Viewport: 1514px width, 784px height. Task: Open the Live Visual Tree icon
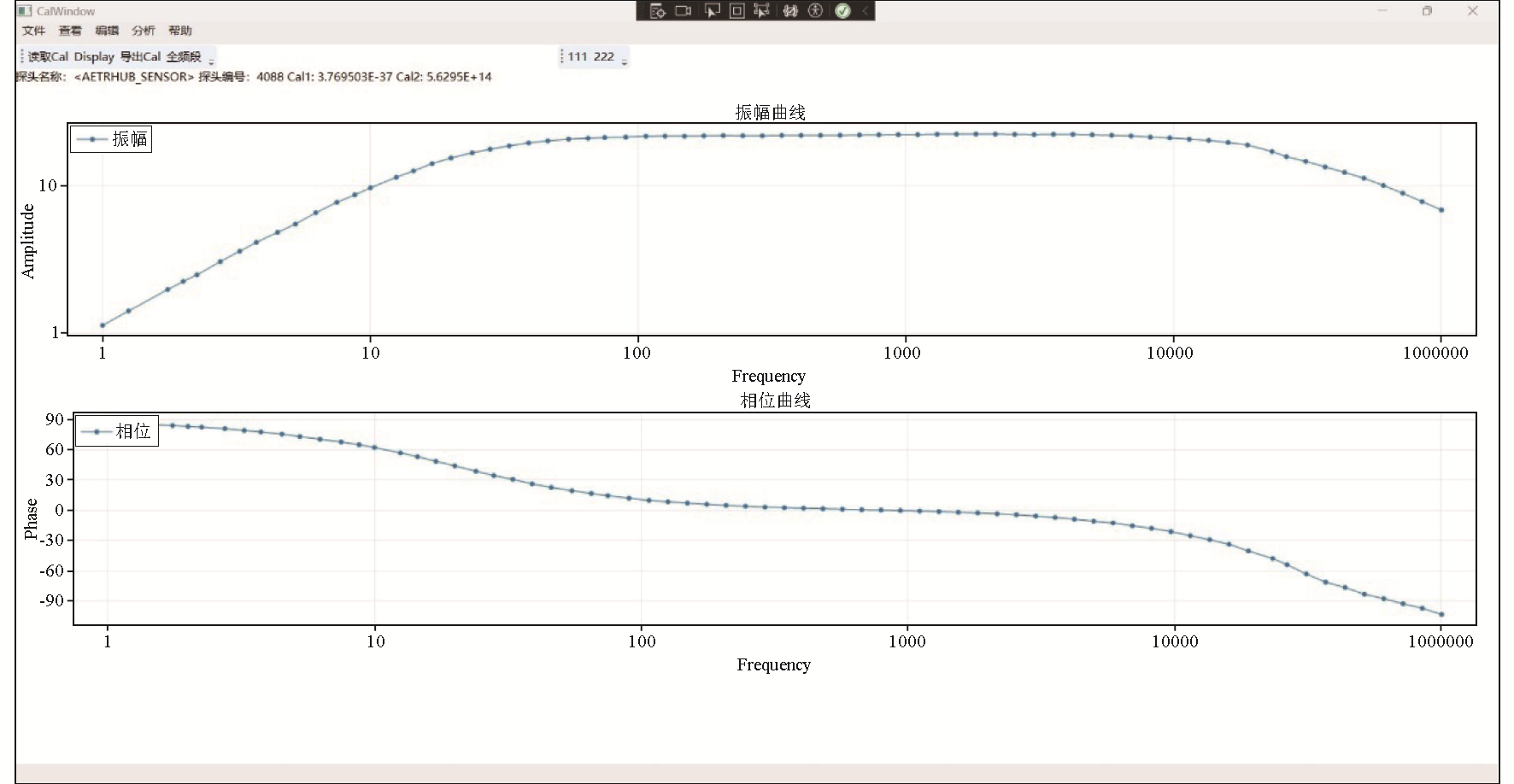tap(657, 11)
